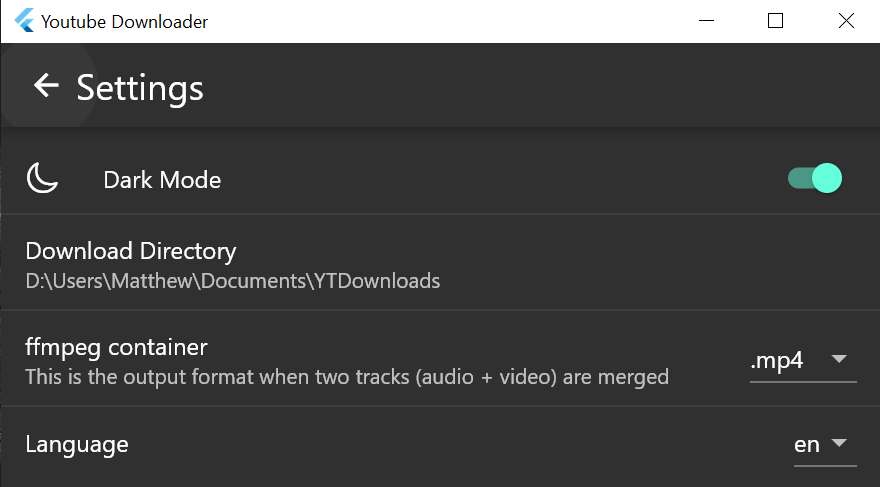Minimize the Youtube Downloader window

tap(706, 21)
